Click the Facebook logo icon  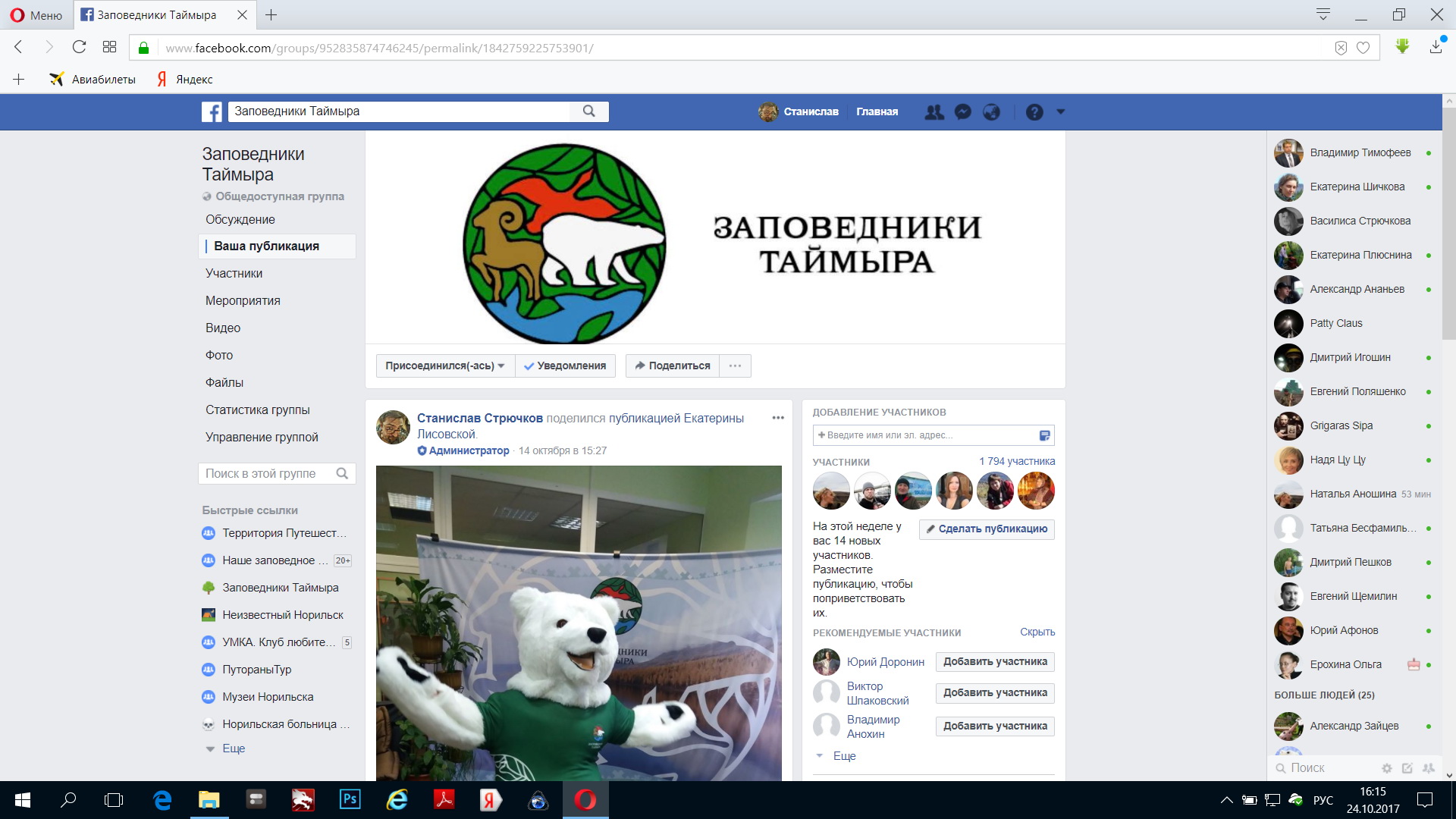(x=212, y=111)
